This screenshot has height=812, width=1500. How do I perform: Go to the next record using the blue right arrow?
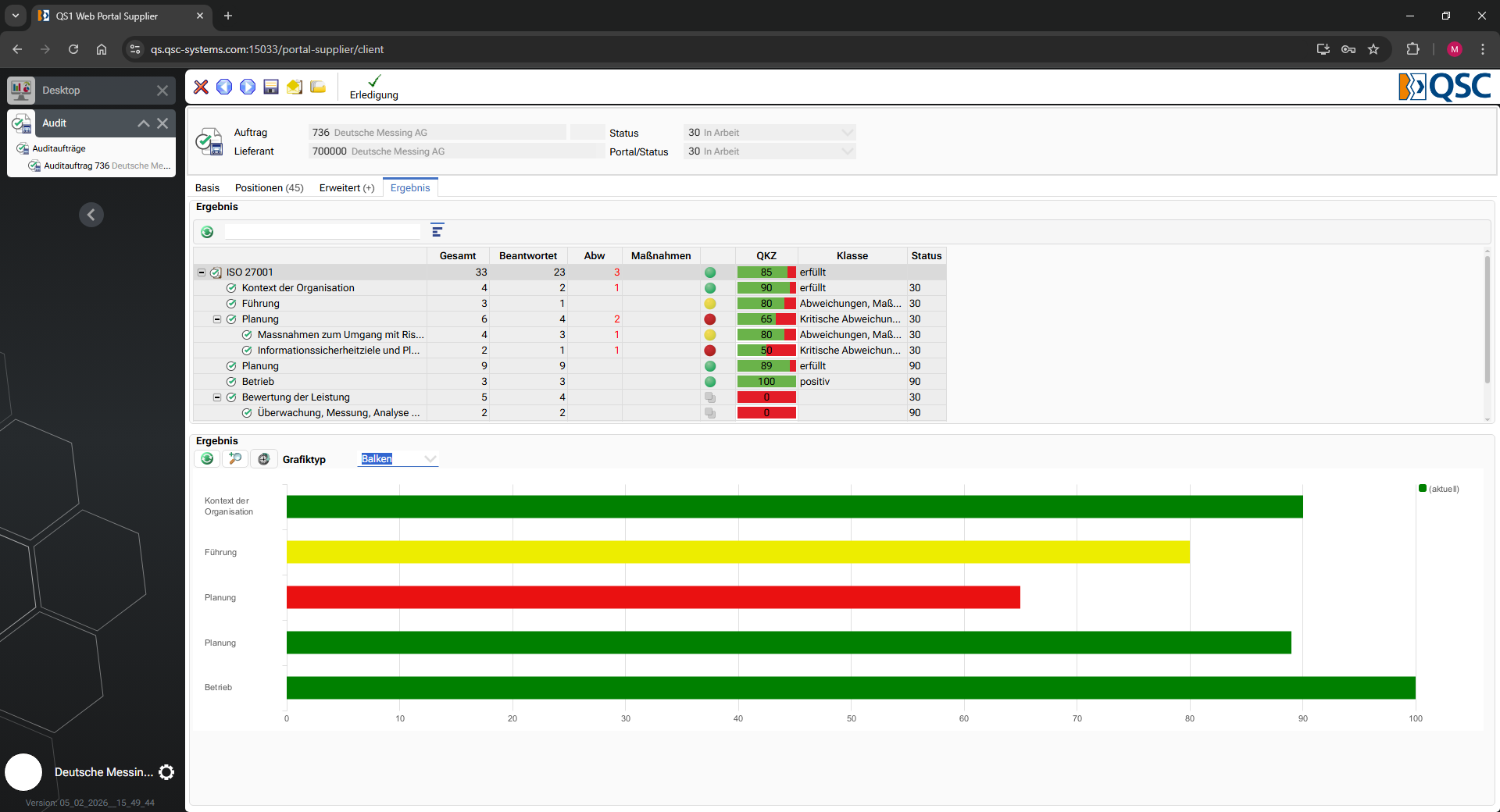coord(248,87)
